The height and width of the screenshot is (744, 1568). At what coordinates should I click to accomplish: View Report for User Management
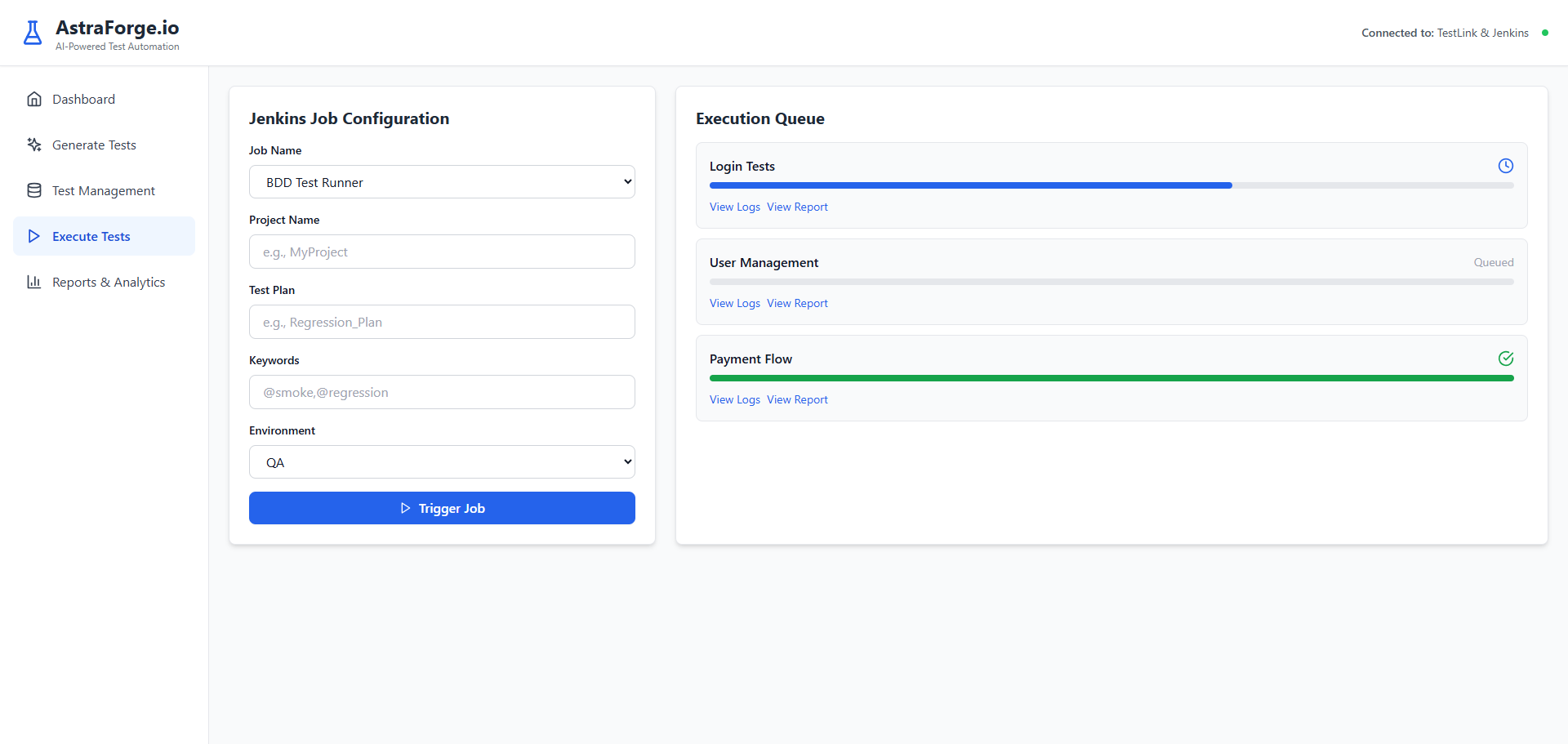(797, 303)
